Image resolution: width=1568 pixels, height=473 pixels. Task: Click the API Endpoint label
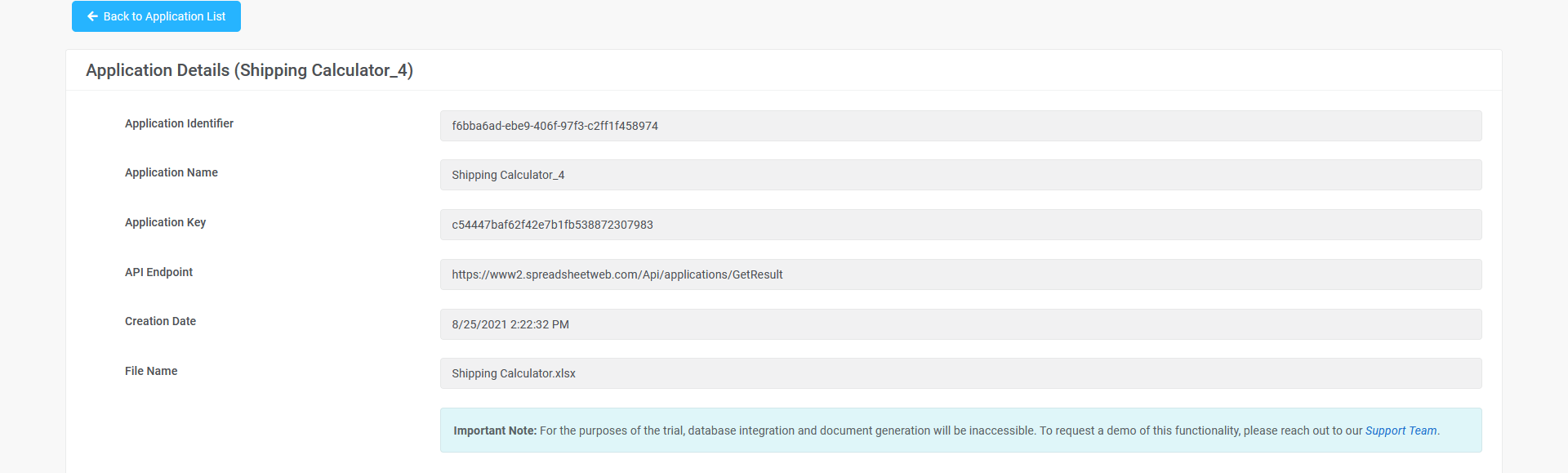point(158,272)
